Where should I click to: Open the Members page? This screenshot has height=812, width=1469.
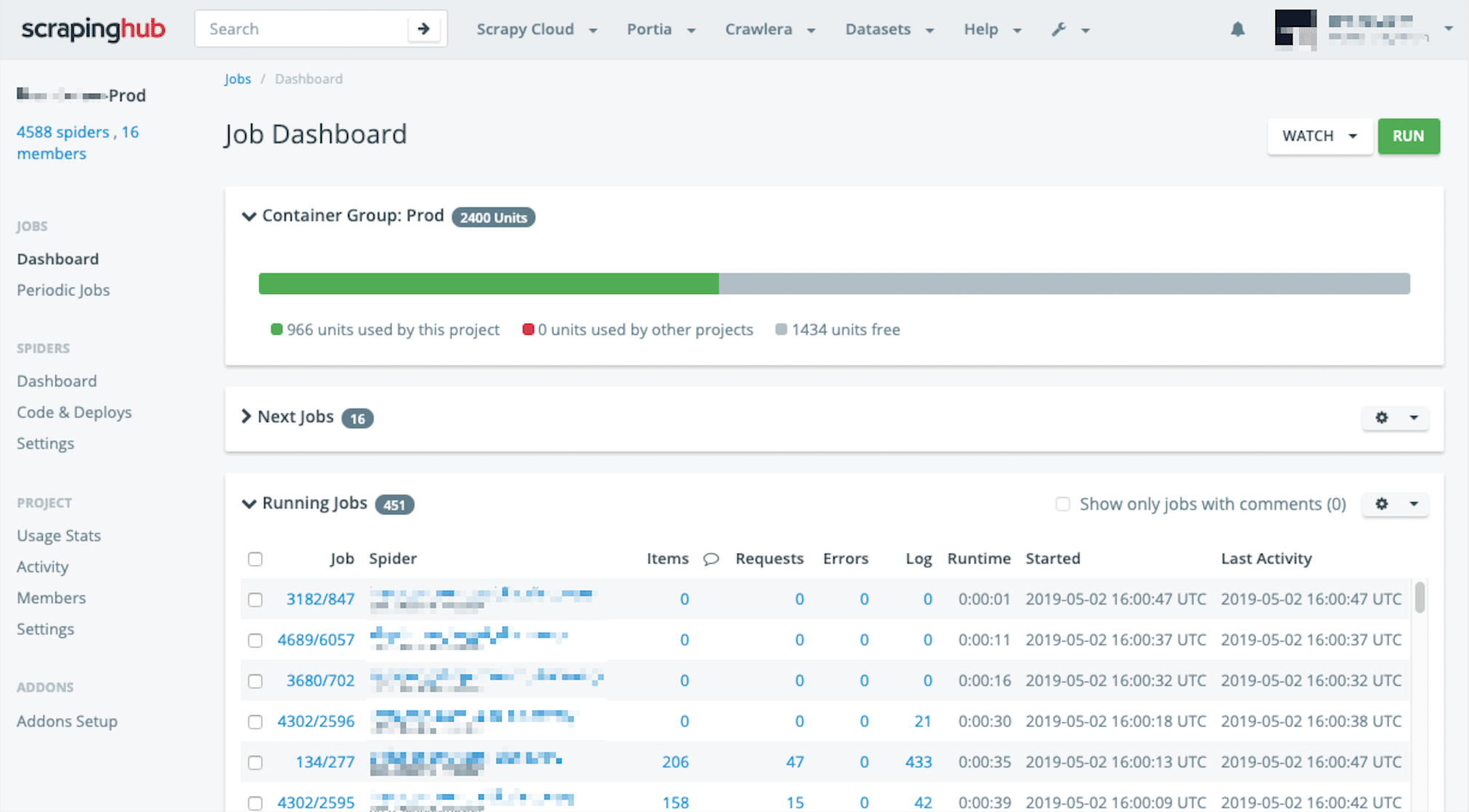(x=51, y=597)
